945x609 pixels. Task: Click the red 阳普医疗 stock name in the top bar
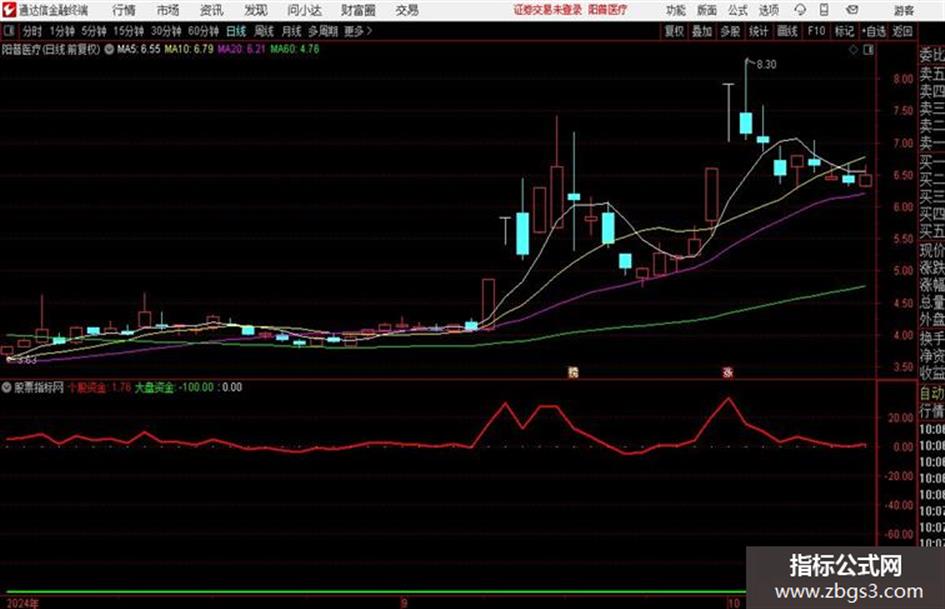(x=608, y=10)
